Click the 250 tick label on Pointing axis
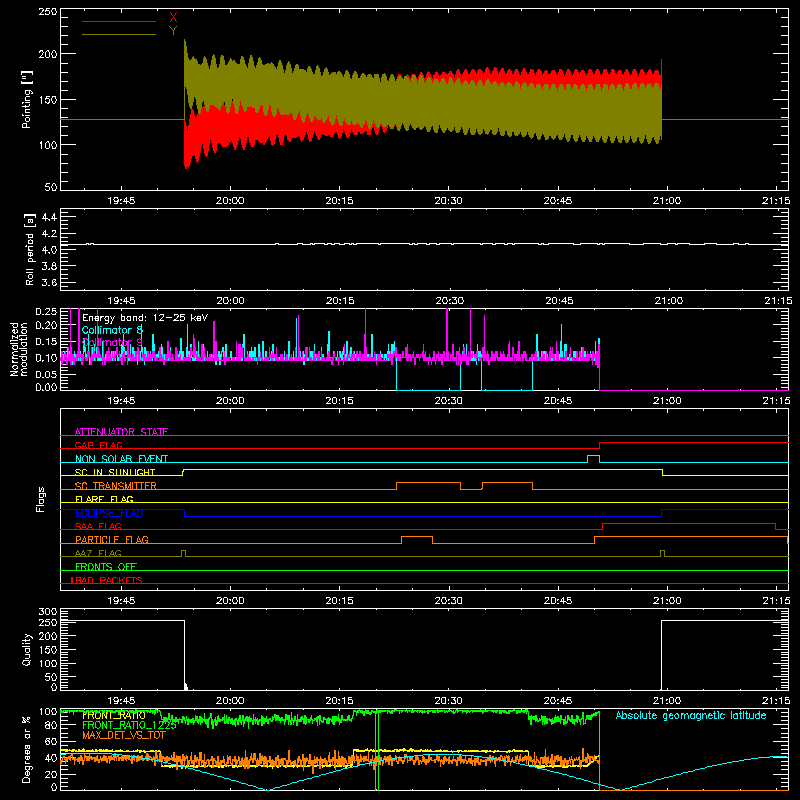 coord(47,12)
